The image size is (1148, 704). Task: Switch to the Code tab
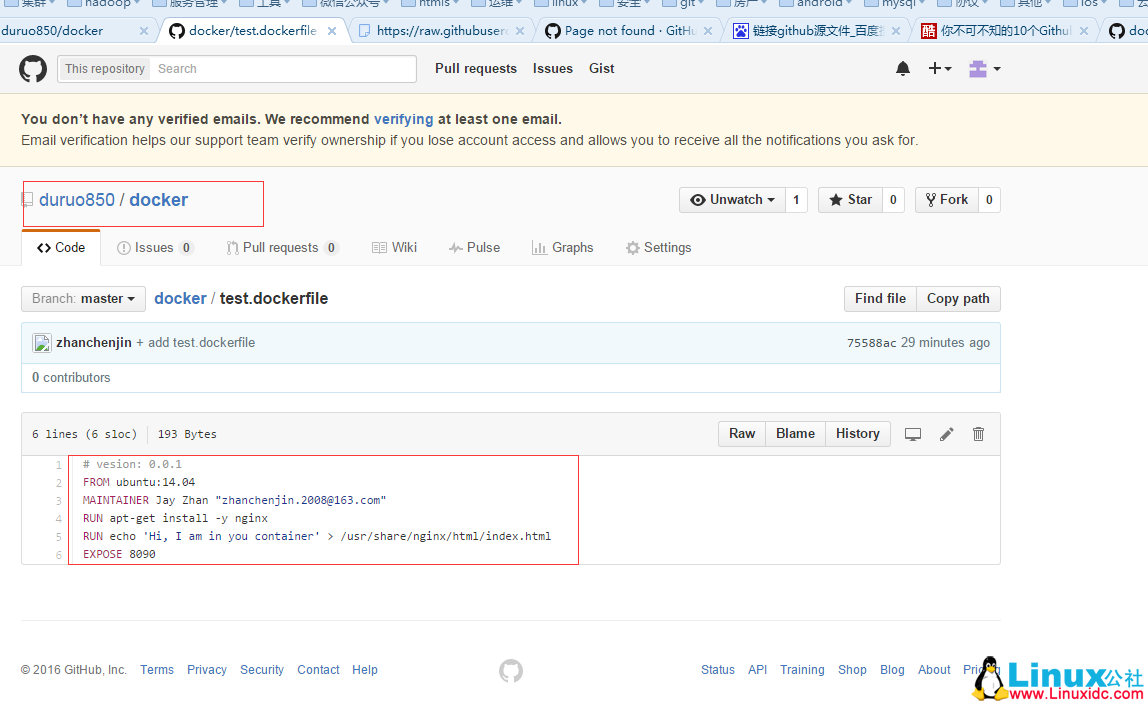pyautogui.click(x=61, y=247)
